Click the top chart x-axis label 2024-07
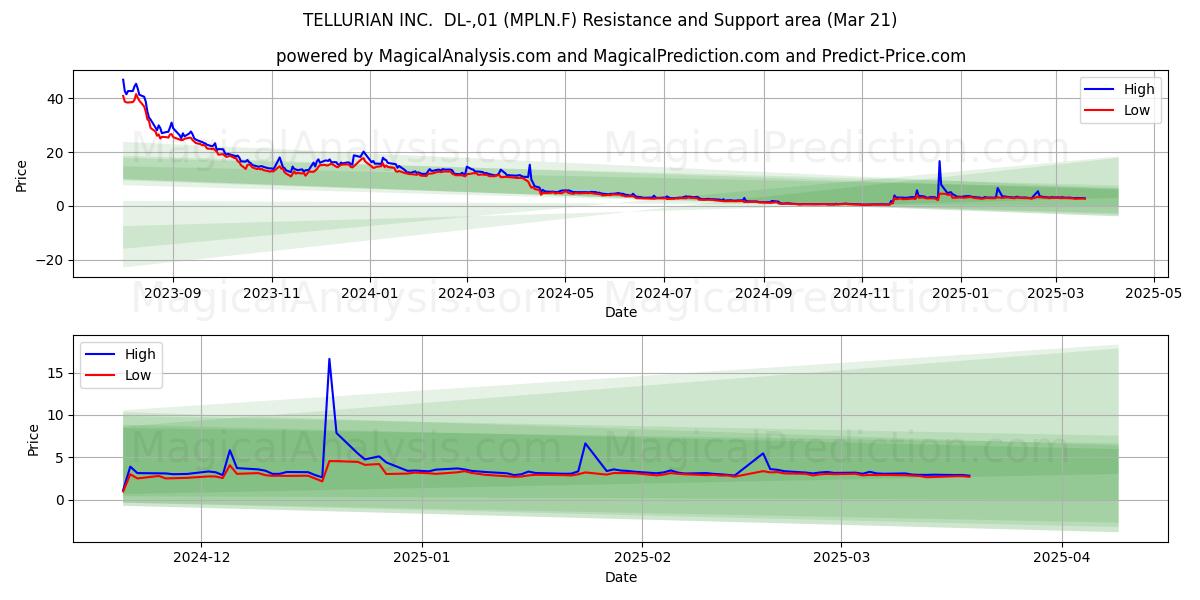The height and width of the screenshot is (600, 1200). point(665,293)
